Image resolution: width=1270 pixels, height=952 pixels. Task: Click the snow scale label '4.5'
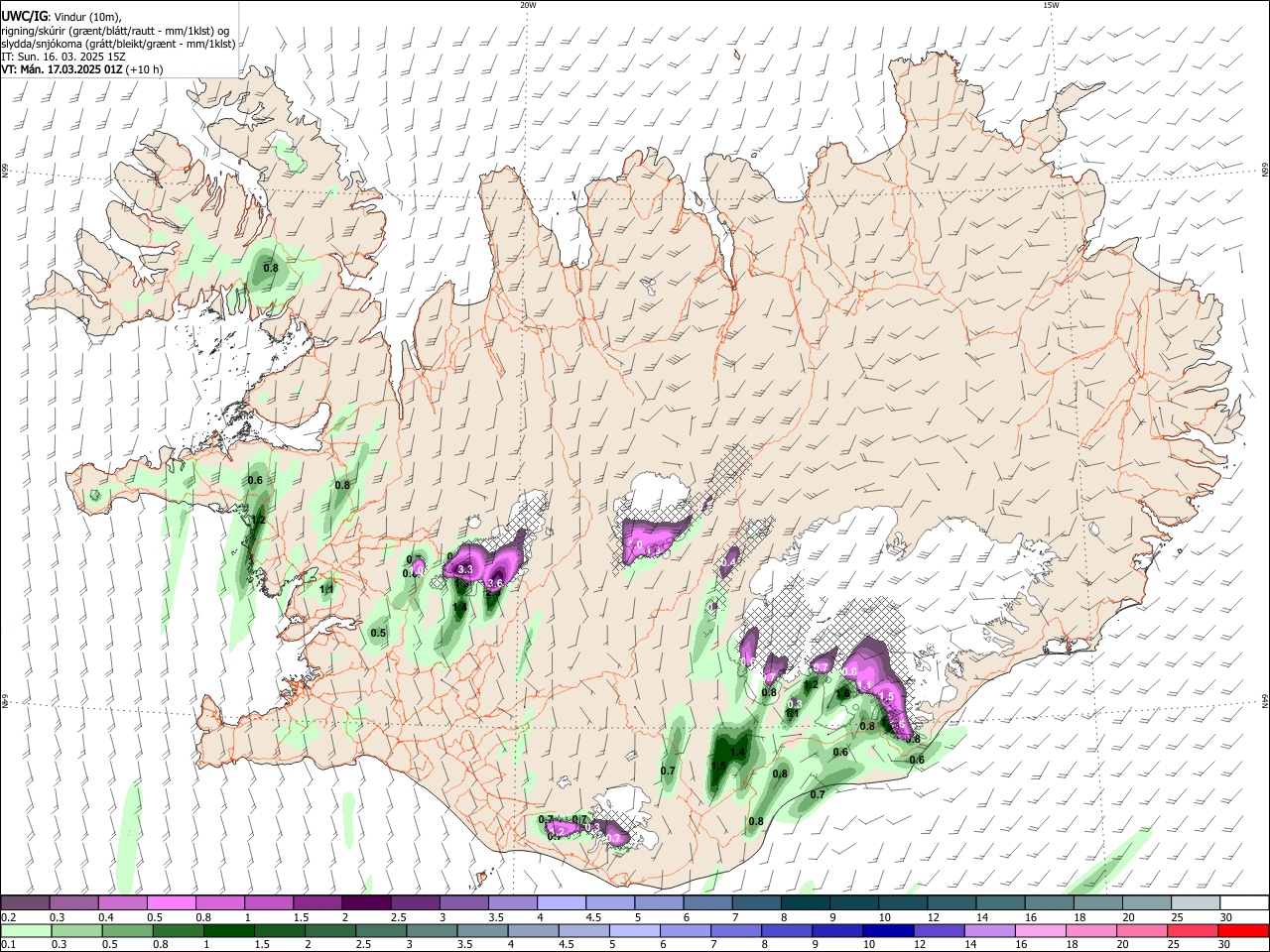(592, 917)
